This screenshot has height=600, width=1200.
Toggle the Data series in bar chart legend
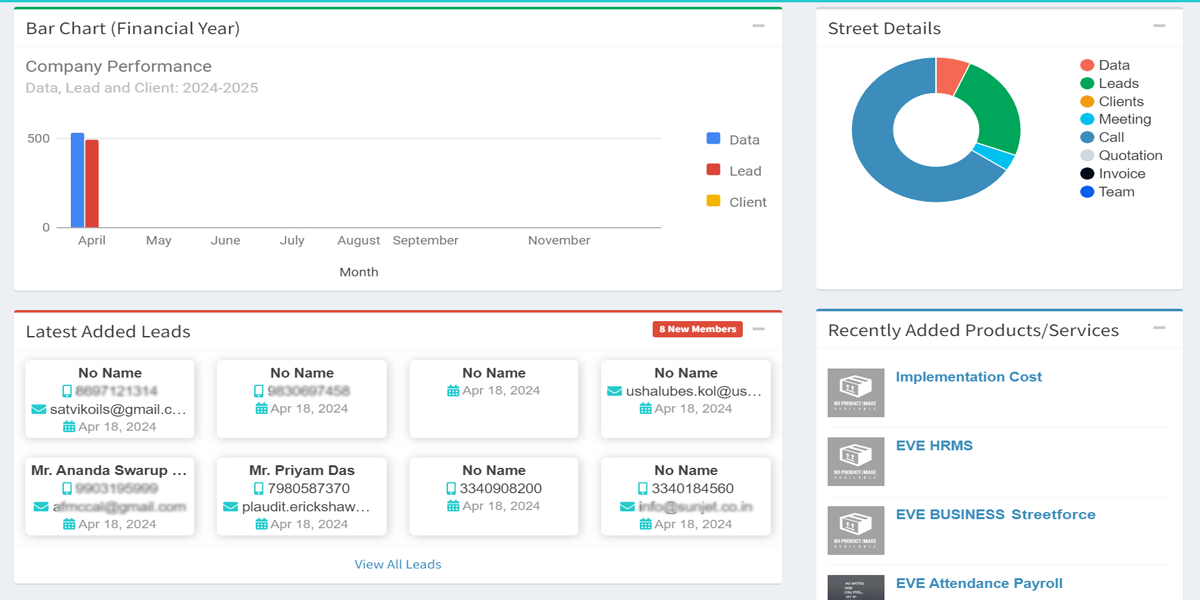click(714, 140)
